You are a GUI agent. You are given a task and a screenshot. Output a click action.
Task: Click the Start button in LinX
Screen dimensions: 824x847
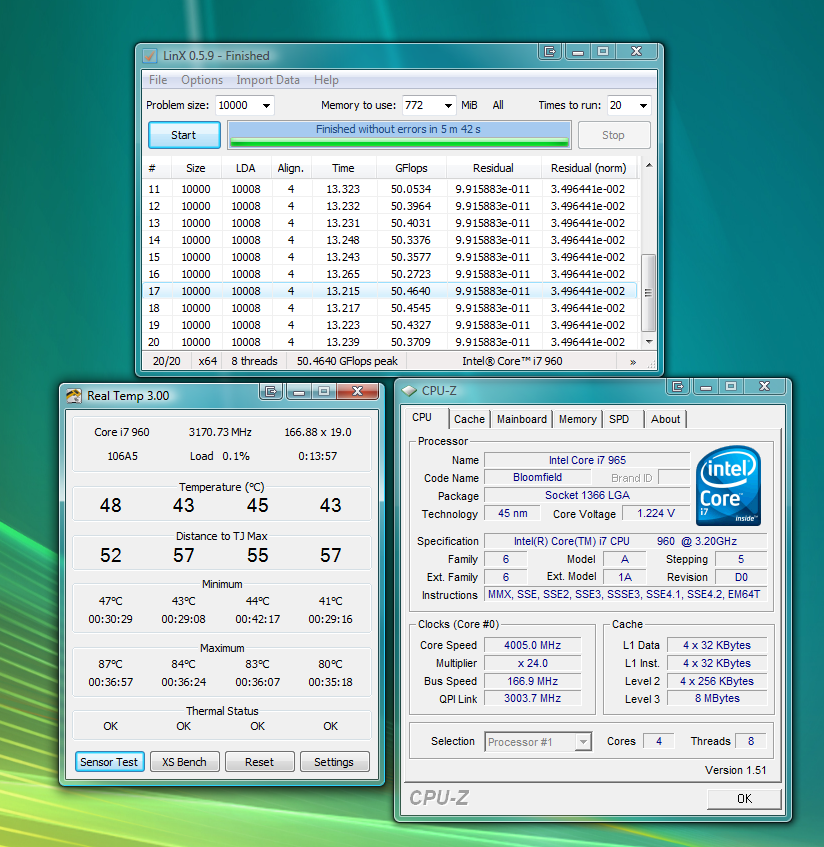[x=184, y=135]
